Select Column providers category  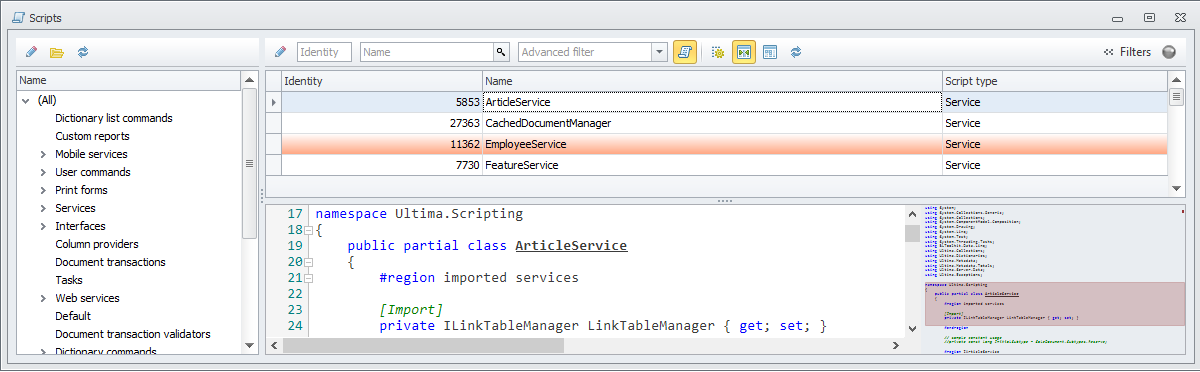97,244
